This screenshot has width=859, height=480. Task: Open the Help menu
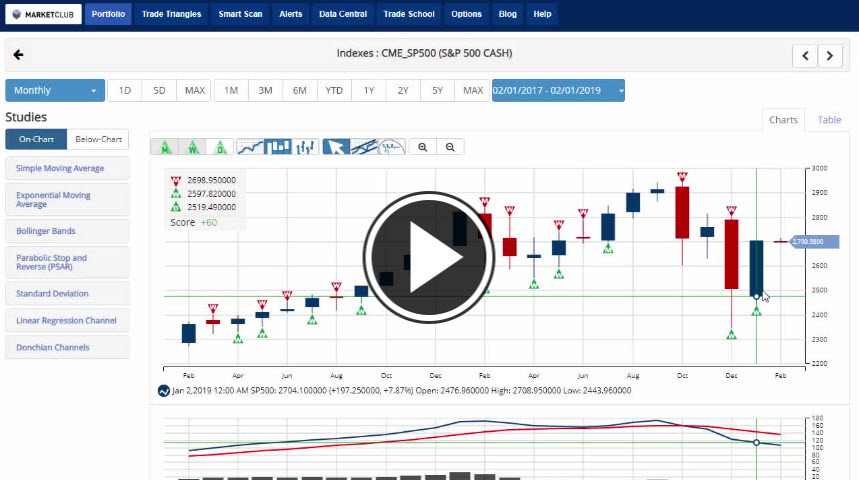click(x=542, y=14)
